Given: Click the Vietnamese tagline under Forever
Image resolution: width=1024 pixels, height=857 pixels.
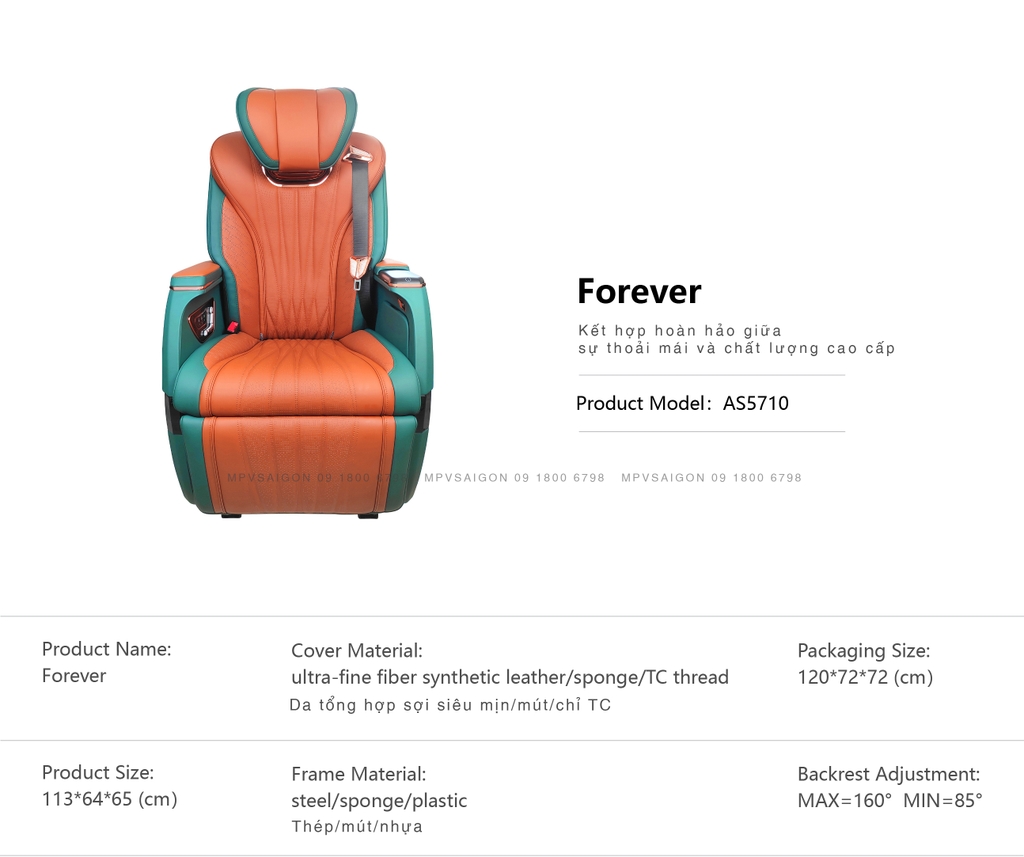Looking at the screenshot, I should [736, 339].
